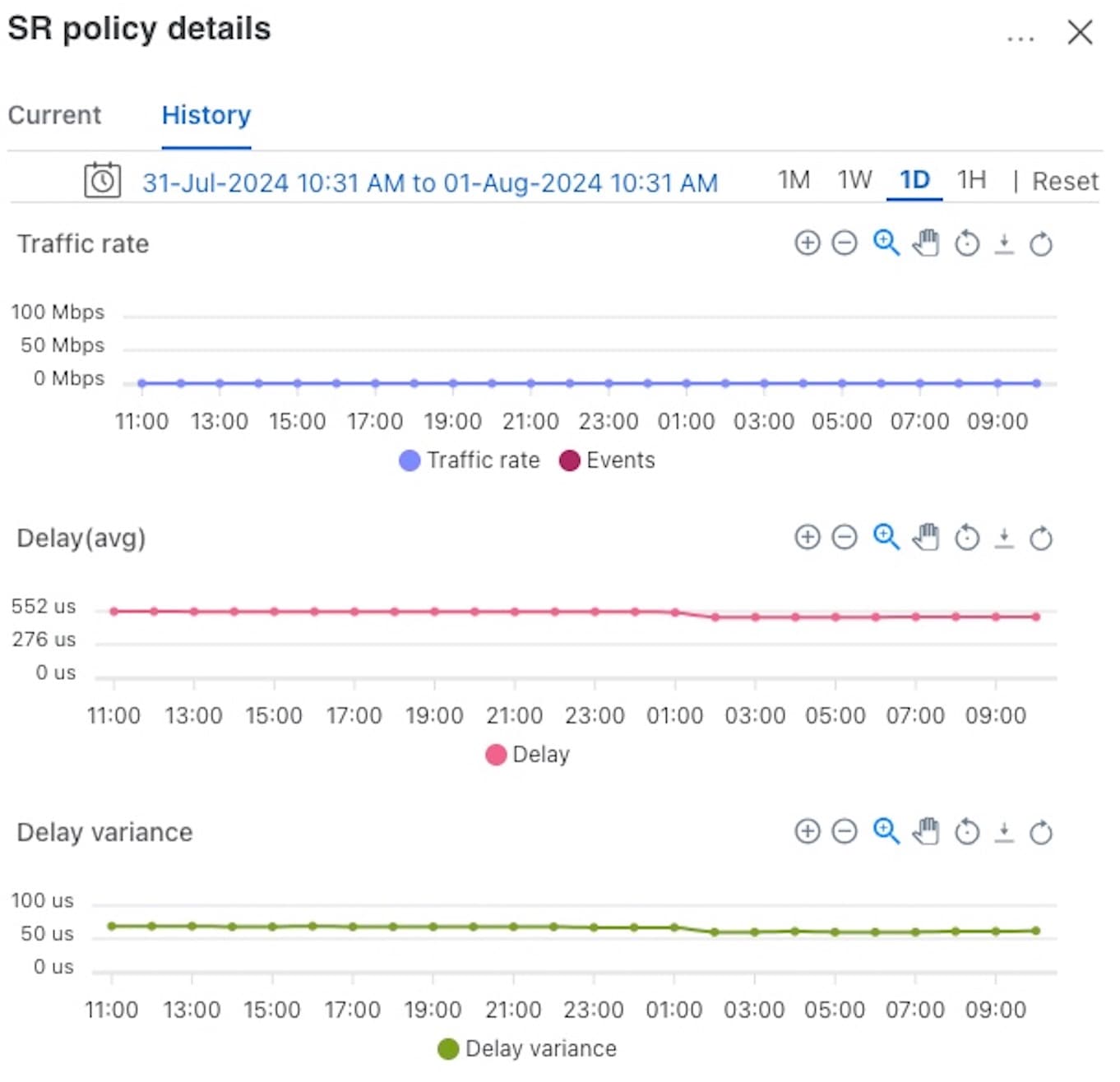Reset zoom on Delay variance chart

[967, 832]
